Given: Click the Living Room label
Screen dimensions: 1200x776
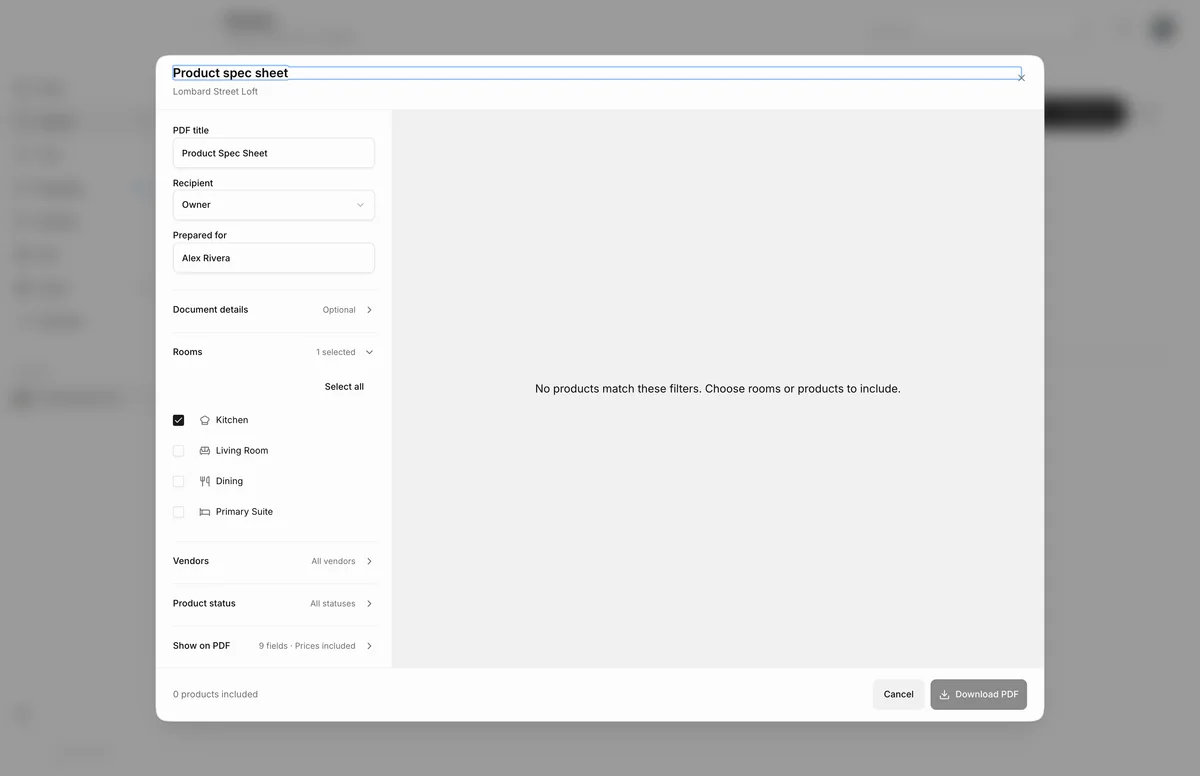Looking at the screenshot, I should (242, 451).
